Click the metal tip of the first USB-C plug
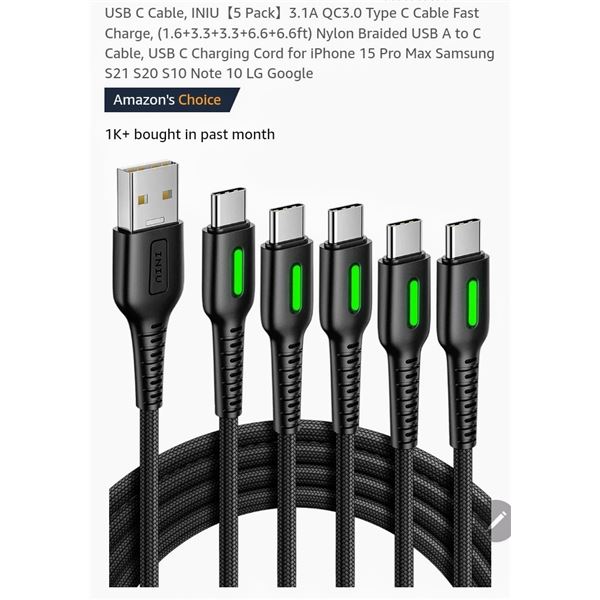 point(228,208)
